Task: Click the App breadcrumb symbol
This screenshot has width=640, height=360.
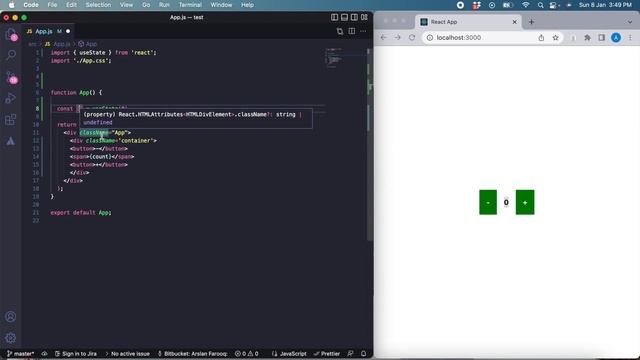Action: [88, 44]
